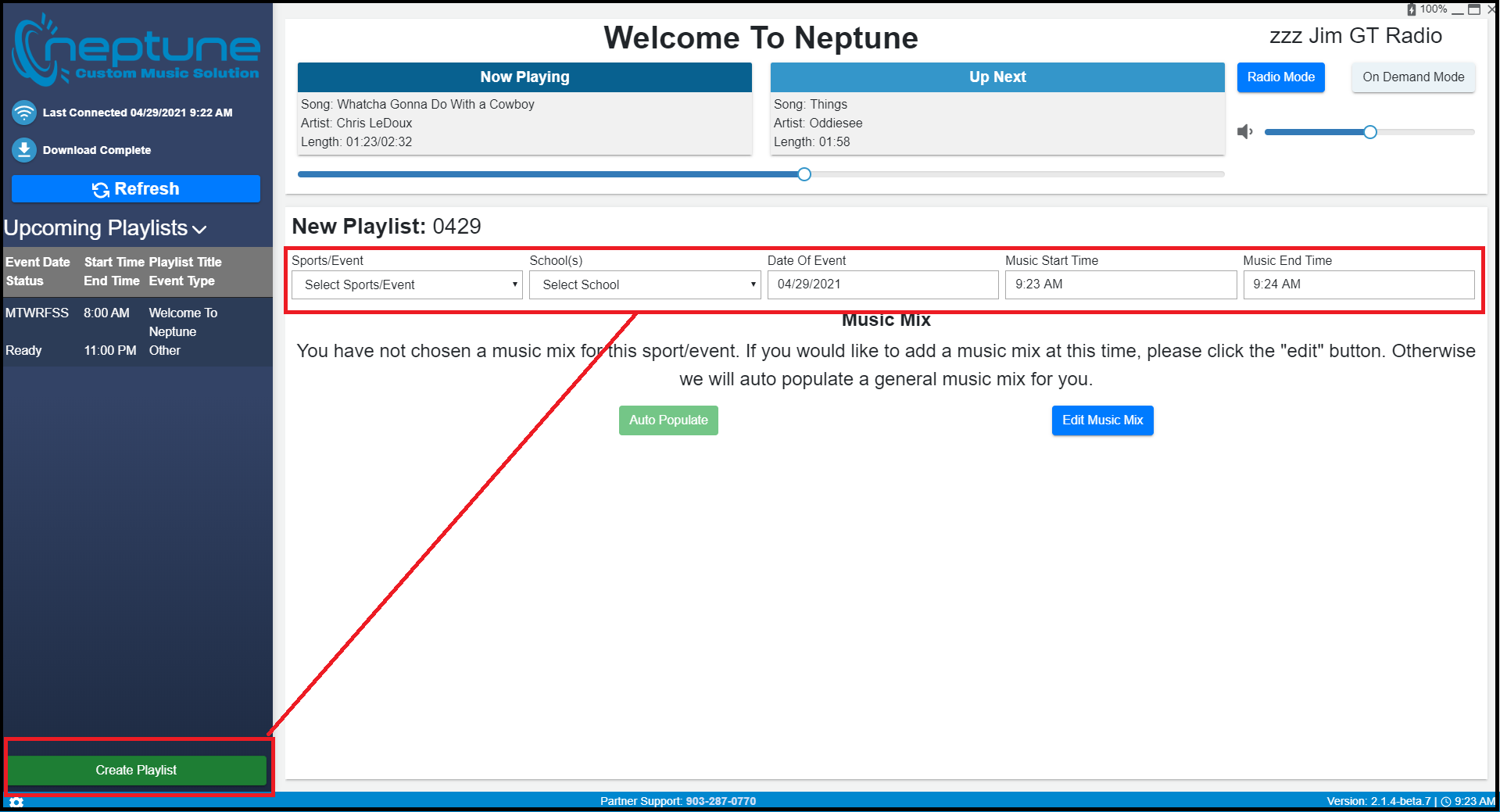Switch to Radio Mode
The image size is (1500, 812).
tap(1280, 77)
